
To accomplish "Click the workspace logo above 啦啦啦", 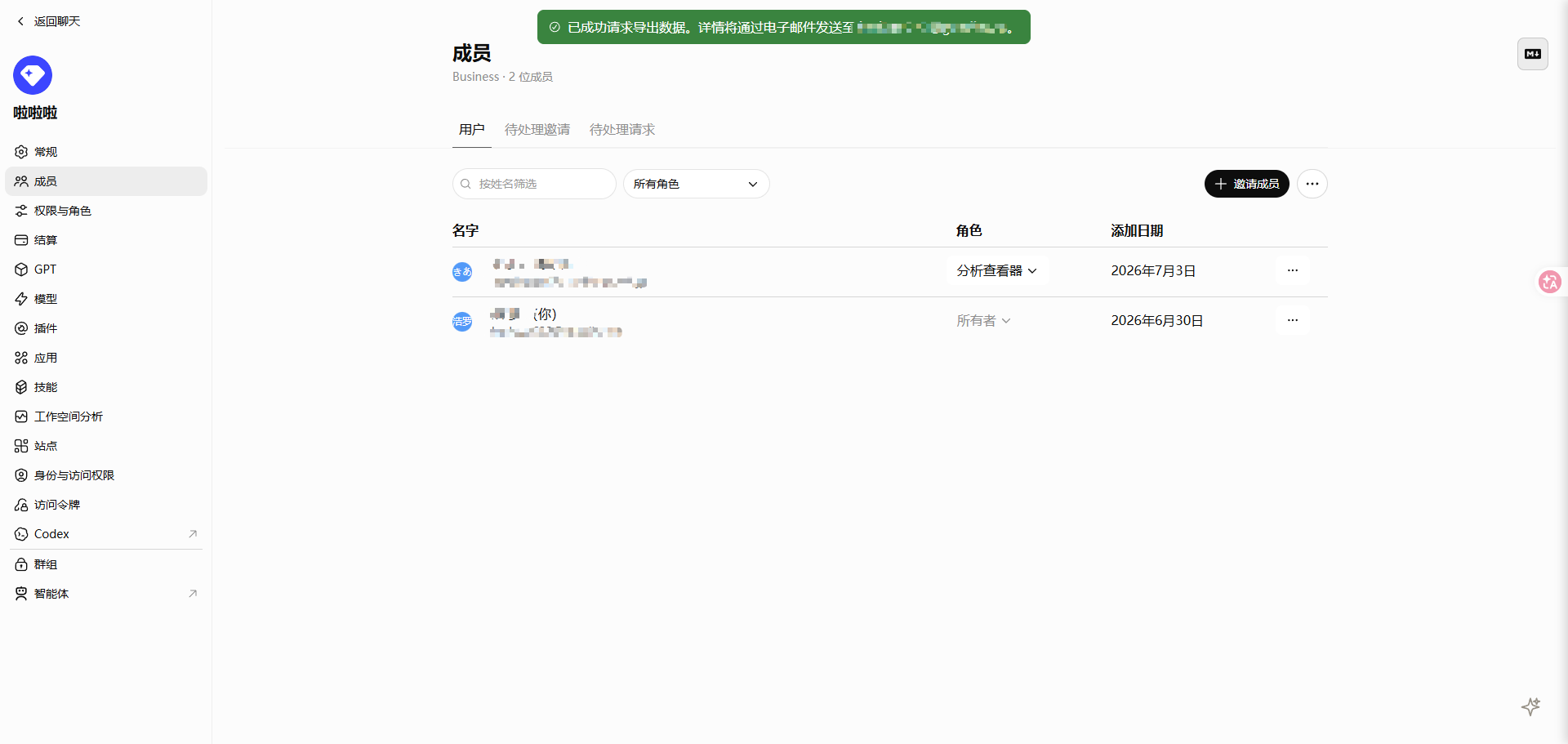I will click(33, 75).
